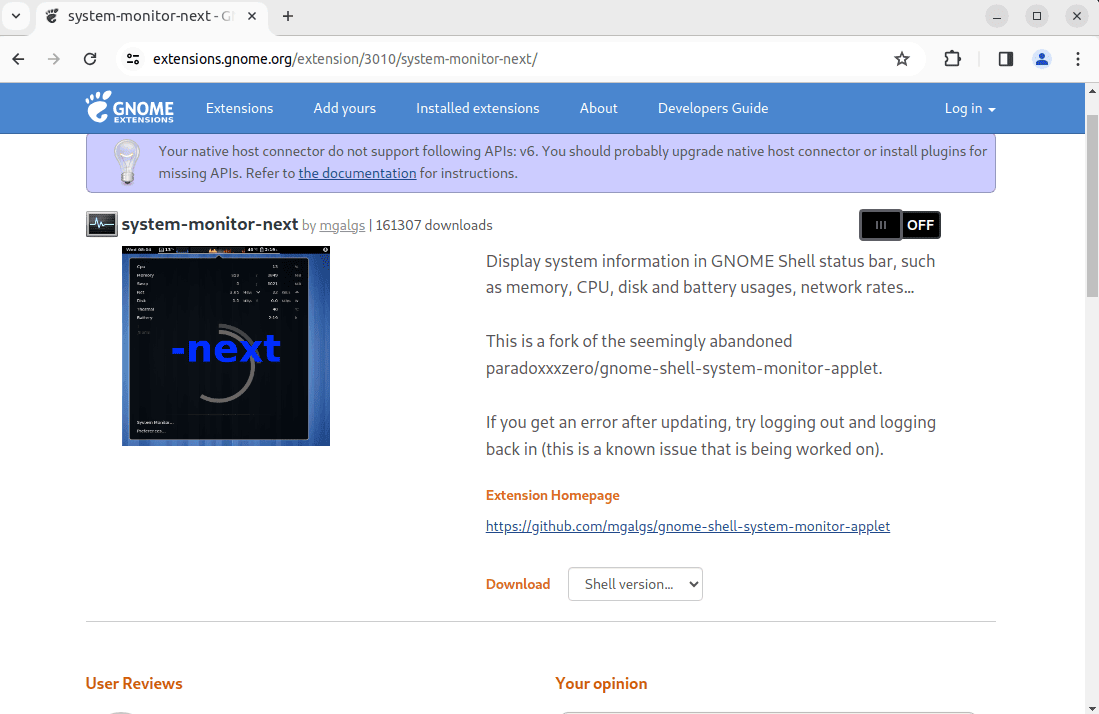
Task: Click the scrollbar down arrow
Action: coord(1092,707)
